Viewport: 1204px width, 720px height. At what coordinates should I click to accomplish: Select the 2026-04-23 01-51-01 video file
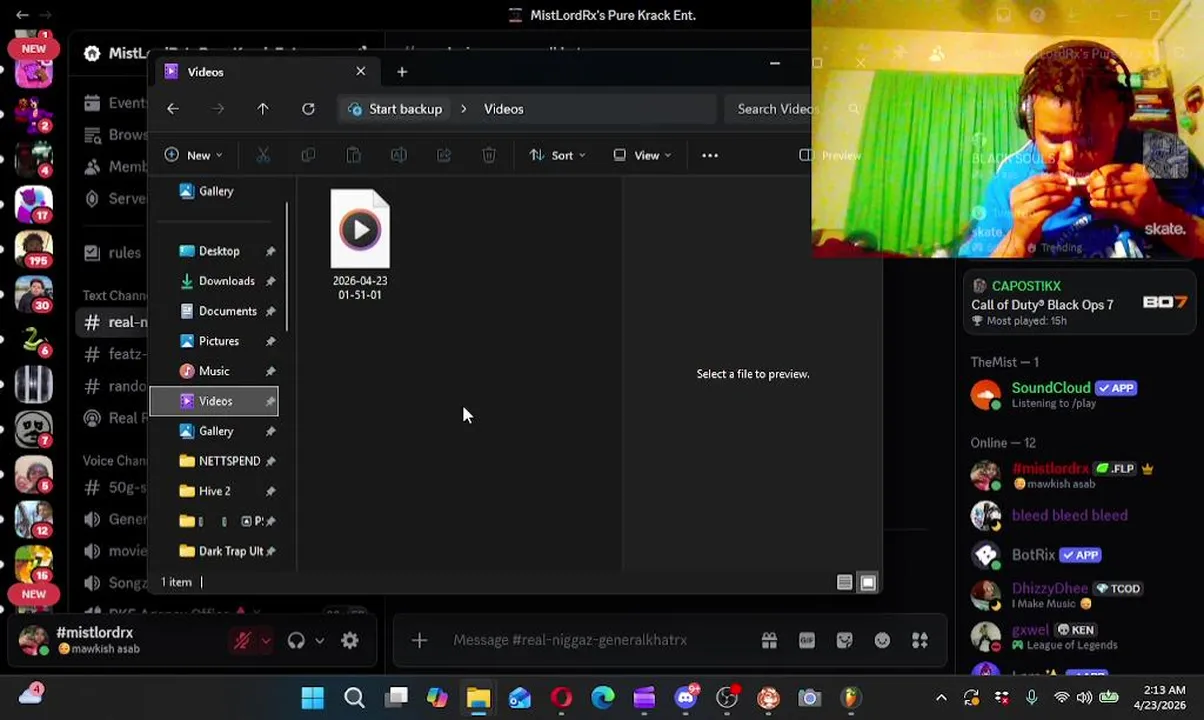pyautogui.click(x=360, y=245)
